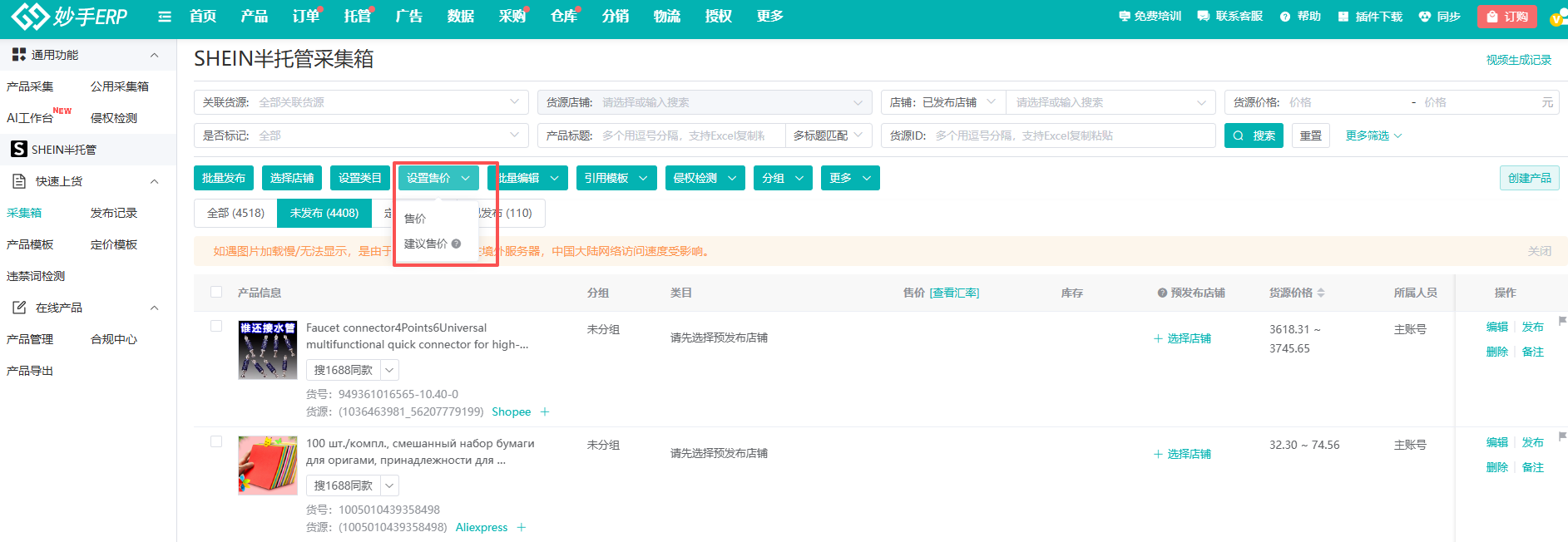Collapse the 在线产品 sidebar section
1568x542 pixels.
click(154, 308)
